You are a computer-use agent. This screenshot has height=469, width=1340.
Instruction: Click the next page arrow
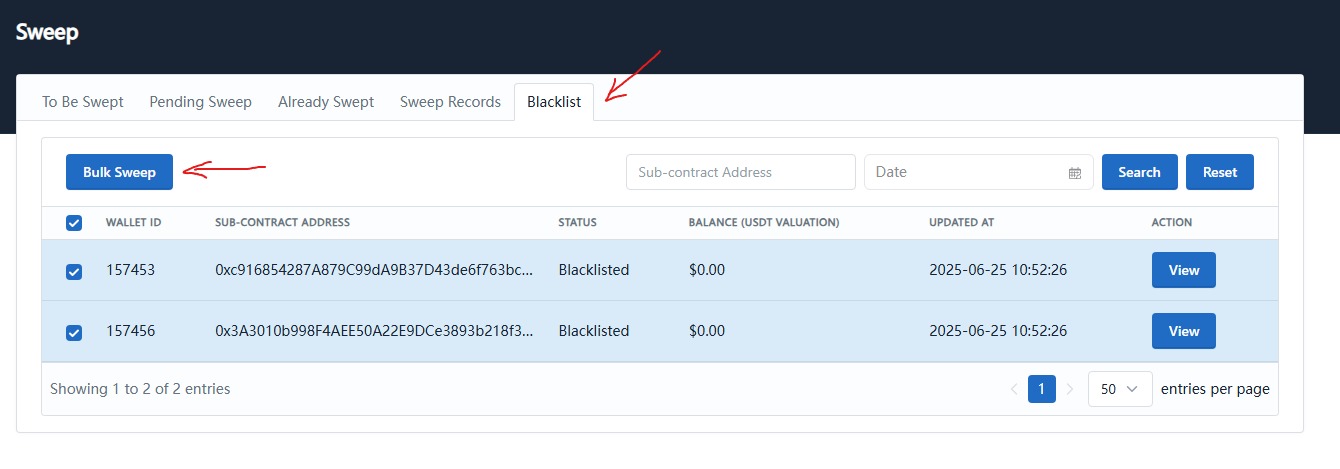[1069, 389]
